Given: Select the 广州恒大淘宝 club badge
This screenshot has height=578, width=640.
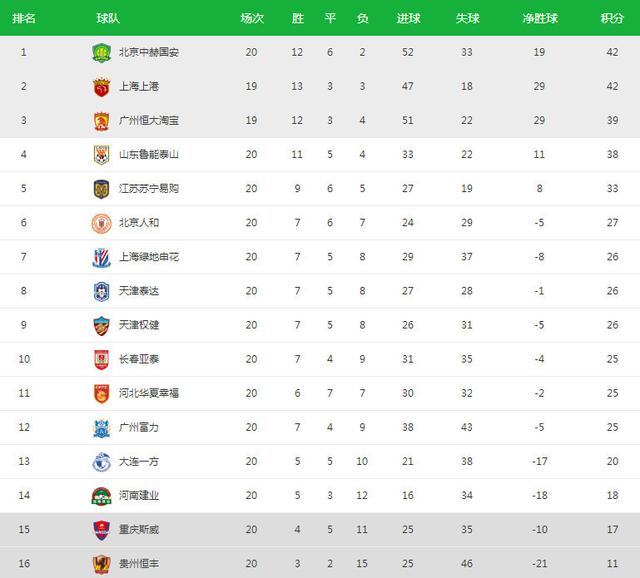Looking at the screenshot, I should [101, 121].
